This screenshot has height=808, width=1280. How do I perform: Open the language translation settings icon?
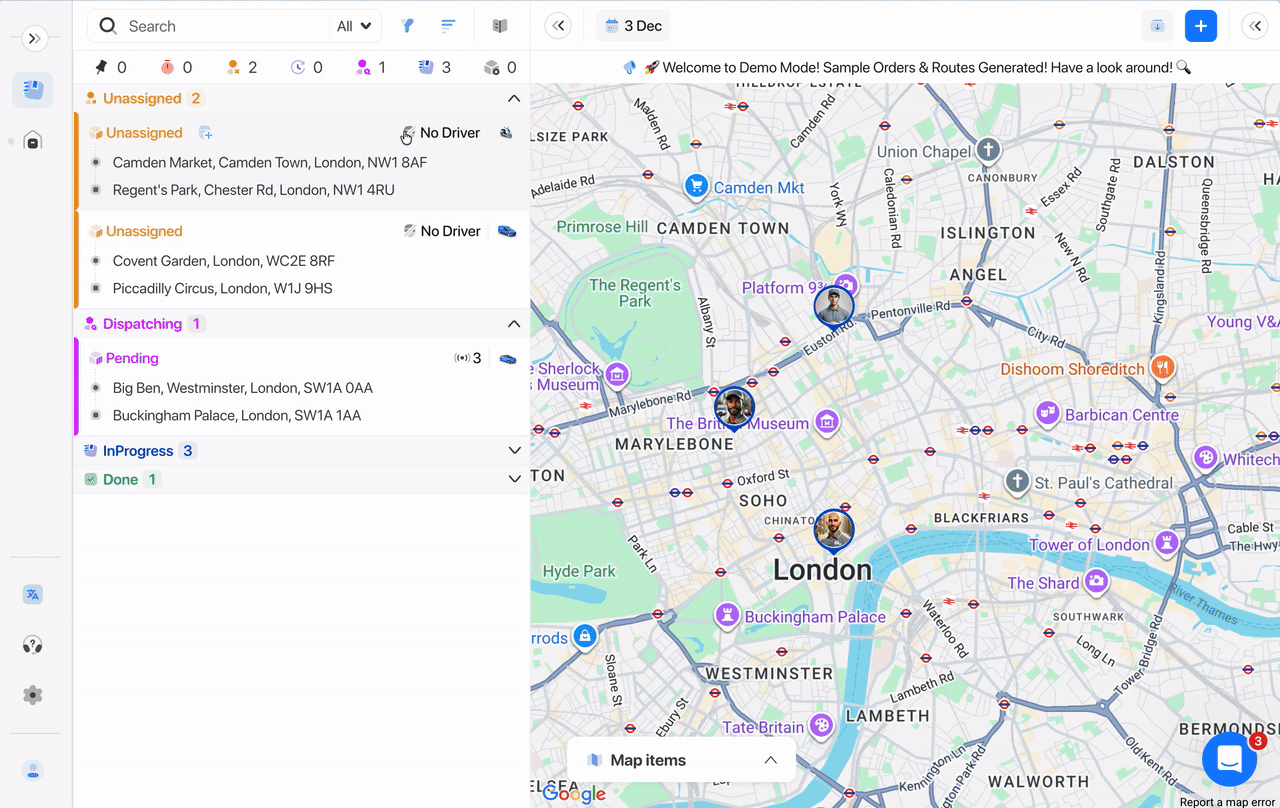33,594
